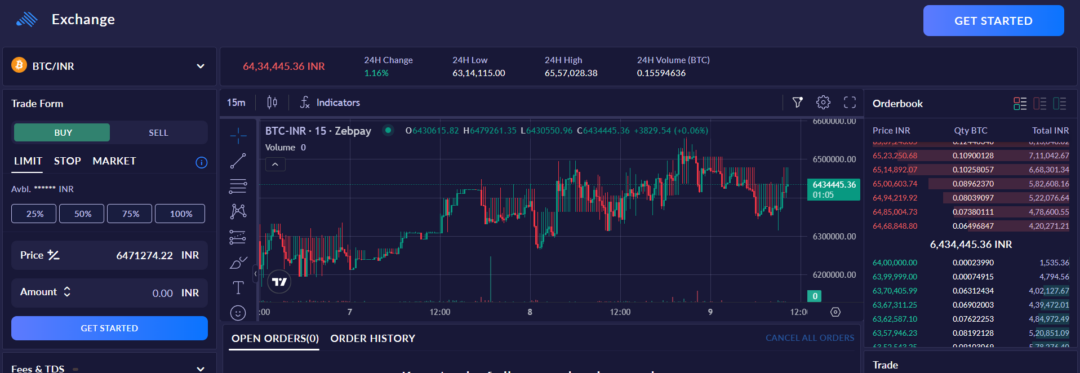
Task: Click the Amount input field
Action: pos(110,292)
